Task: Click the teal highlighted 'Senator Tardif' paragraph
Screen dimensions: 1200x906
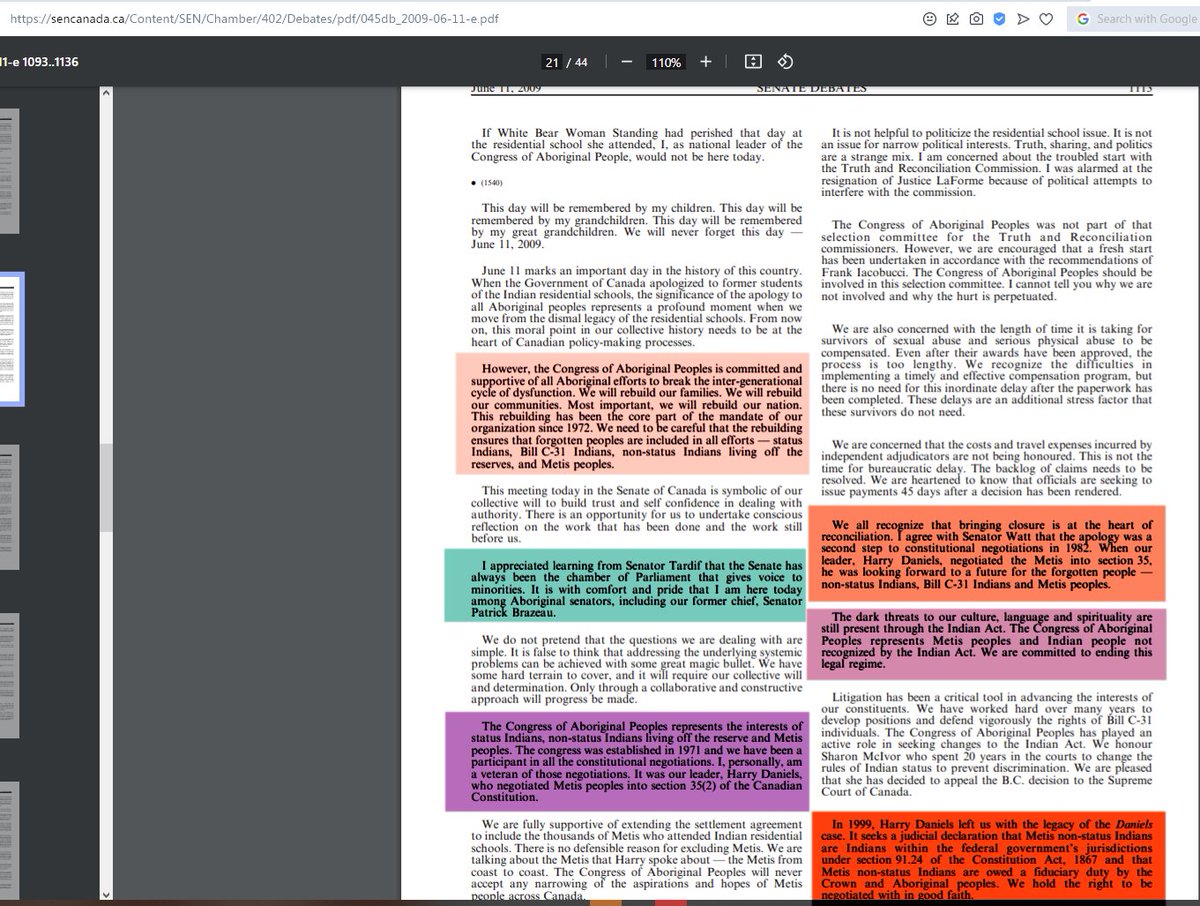Action: (x=626, y=585)
